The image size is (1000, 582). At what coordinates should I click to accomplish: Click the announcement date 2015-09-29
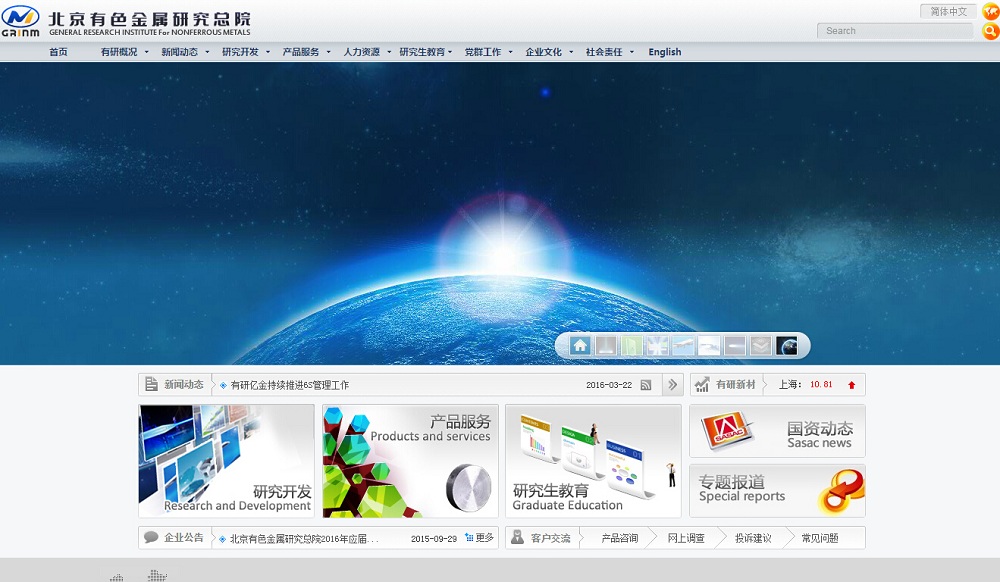(x=434, y=539)
